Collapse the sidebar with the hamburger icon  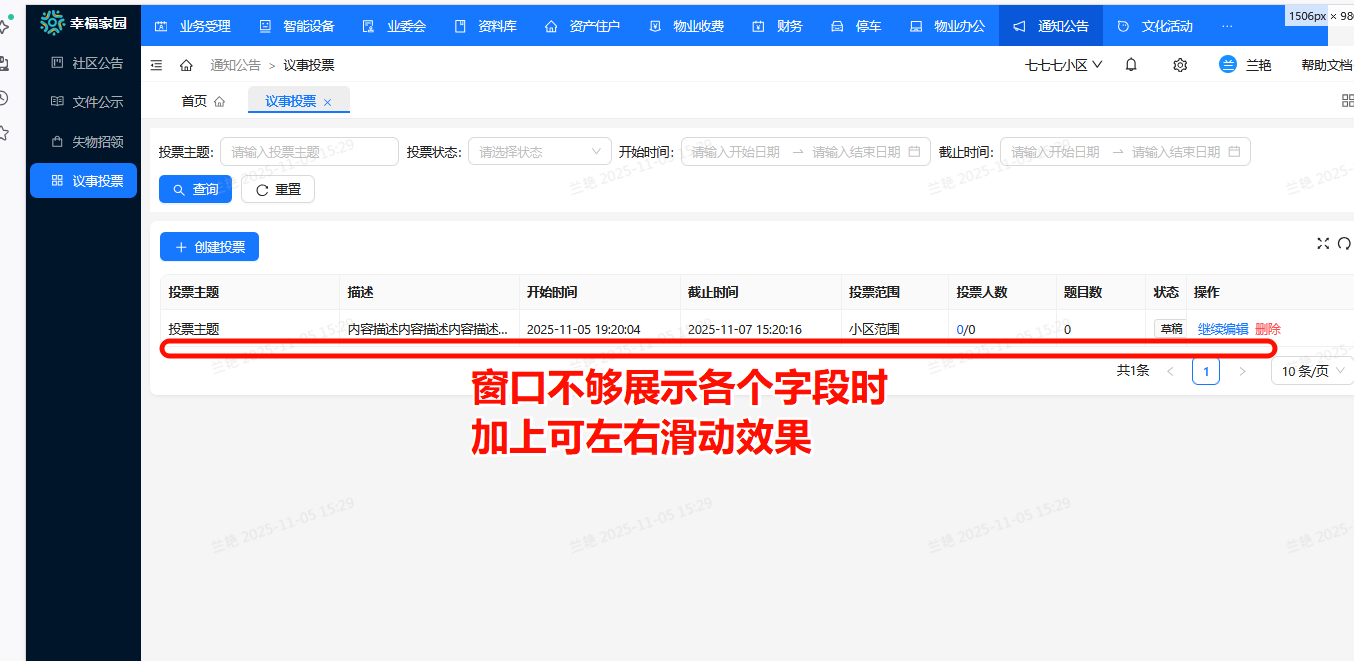click(x=156, y=64)
